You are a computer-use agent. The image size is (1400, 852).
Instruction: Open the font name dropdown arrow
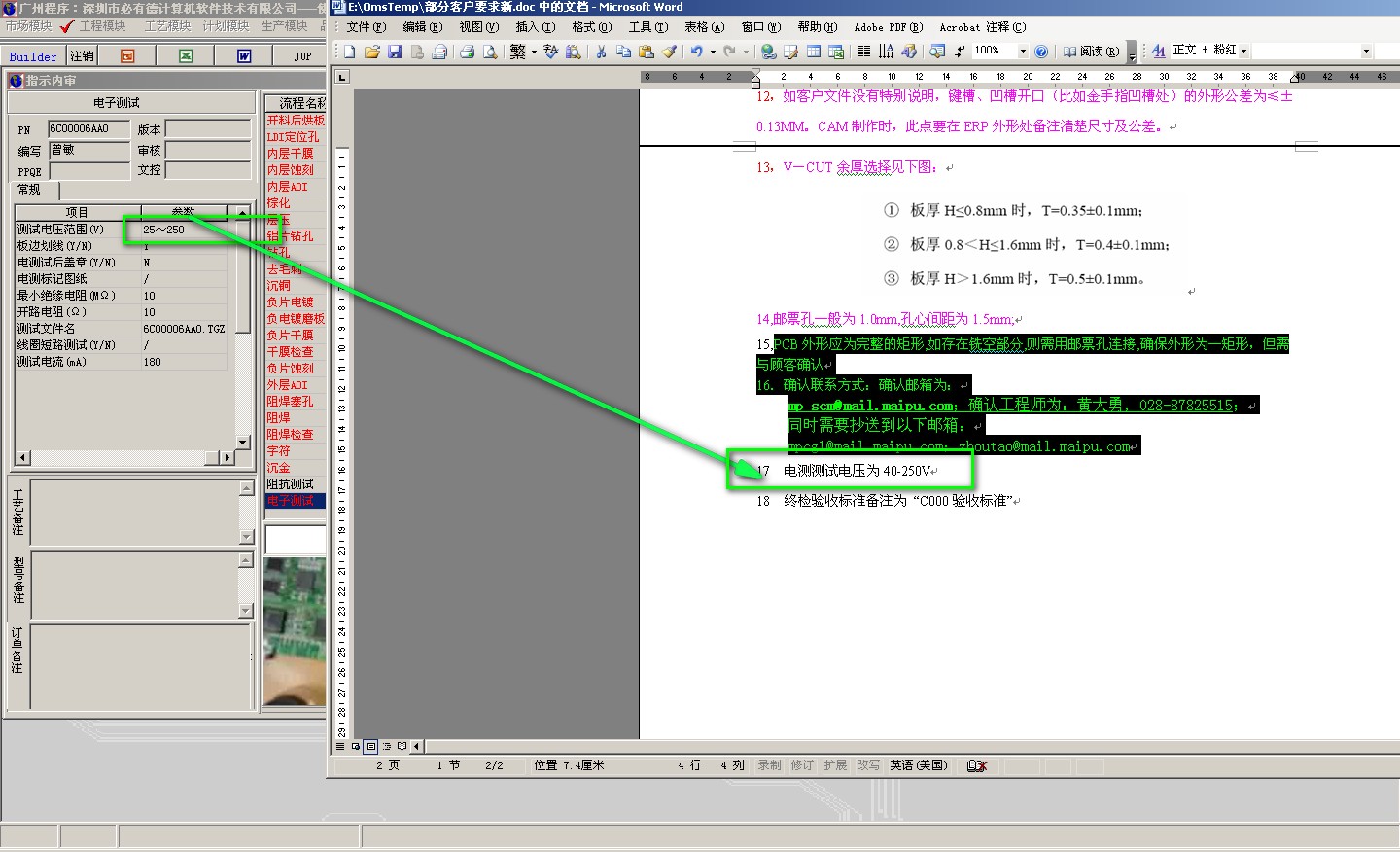coord(1366,52)
